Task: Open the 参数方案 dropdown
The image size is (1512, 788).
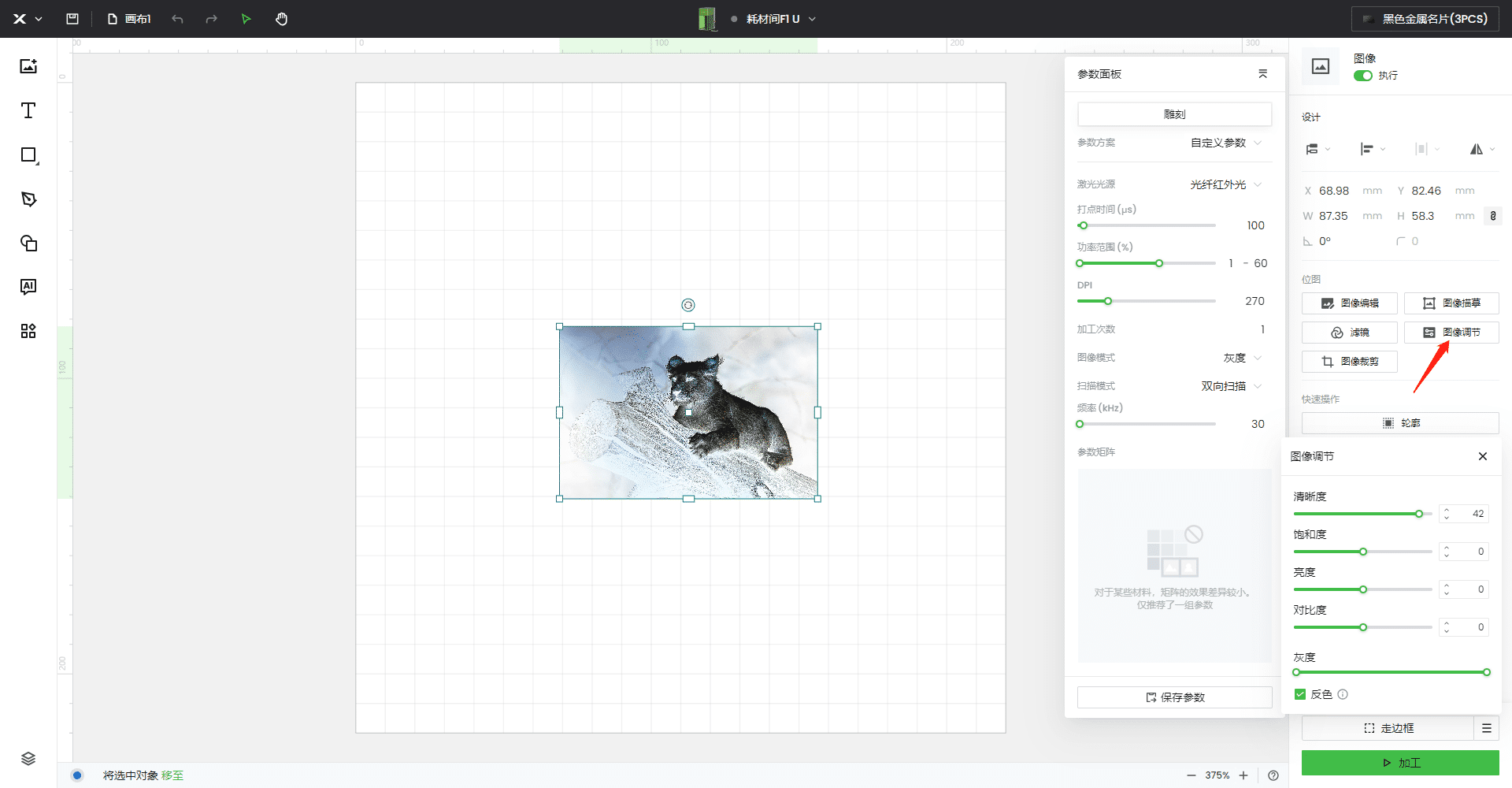Action: coord(1225,143)
